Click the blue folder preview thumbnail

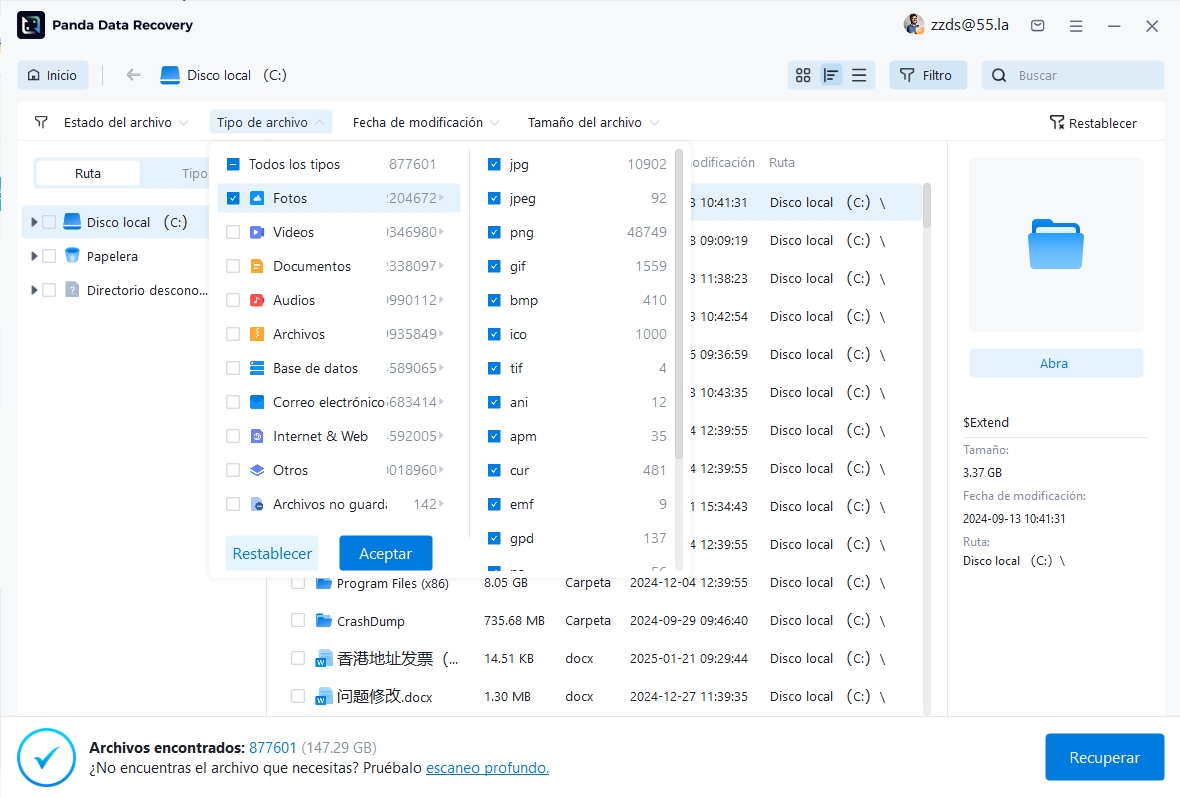tap(1056, 244)
